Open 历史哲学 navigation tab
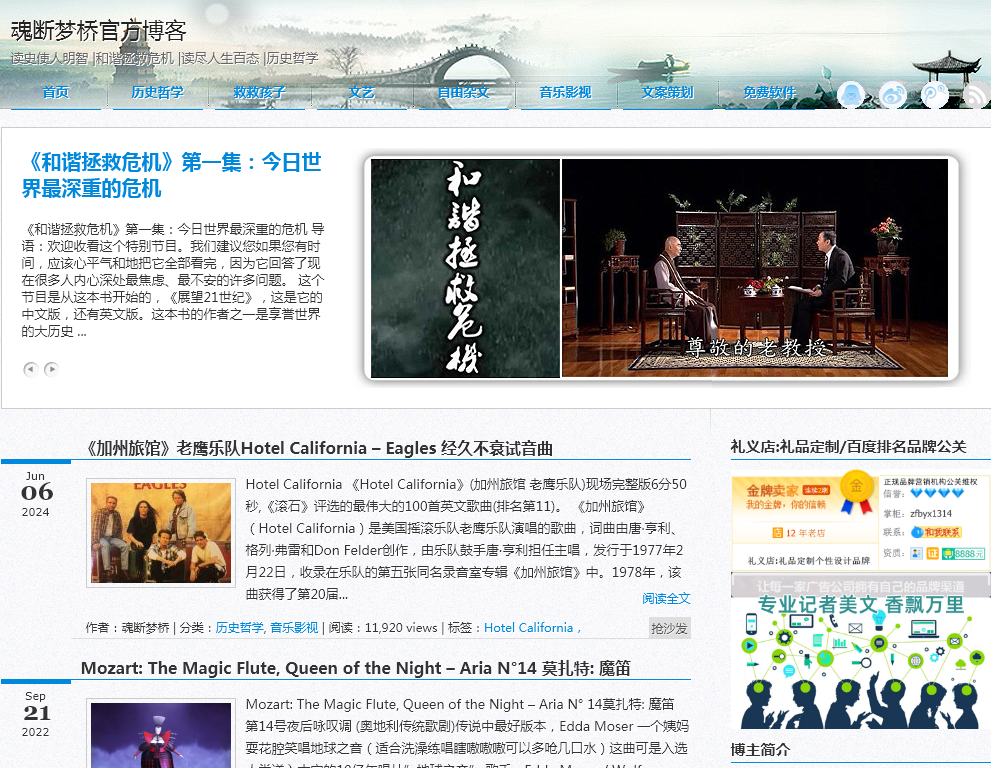The image size is (991, 768). 157,92
